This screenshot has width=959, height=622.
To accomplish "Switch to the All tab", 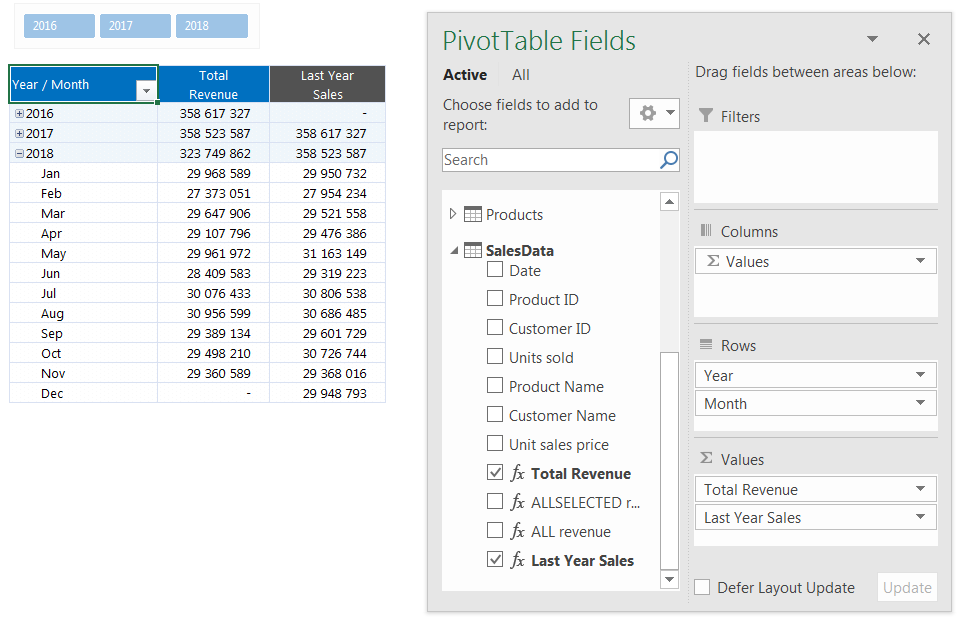I will pos(521,75).
